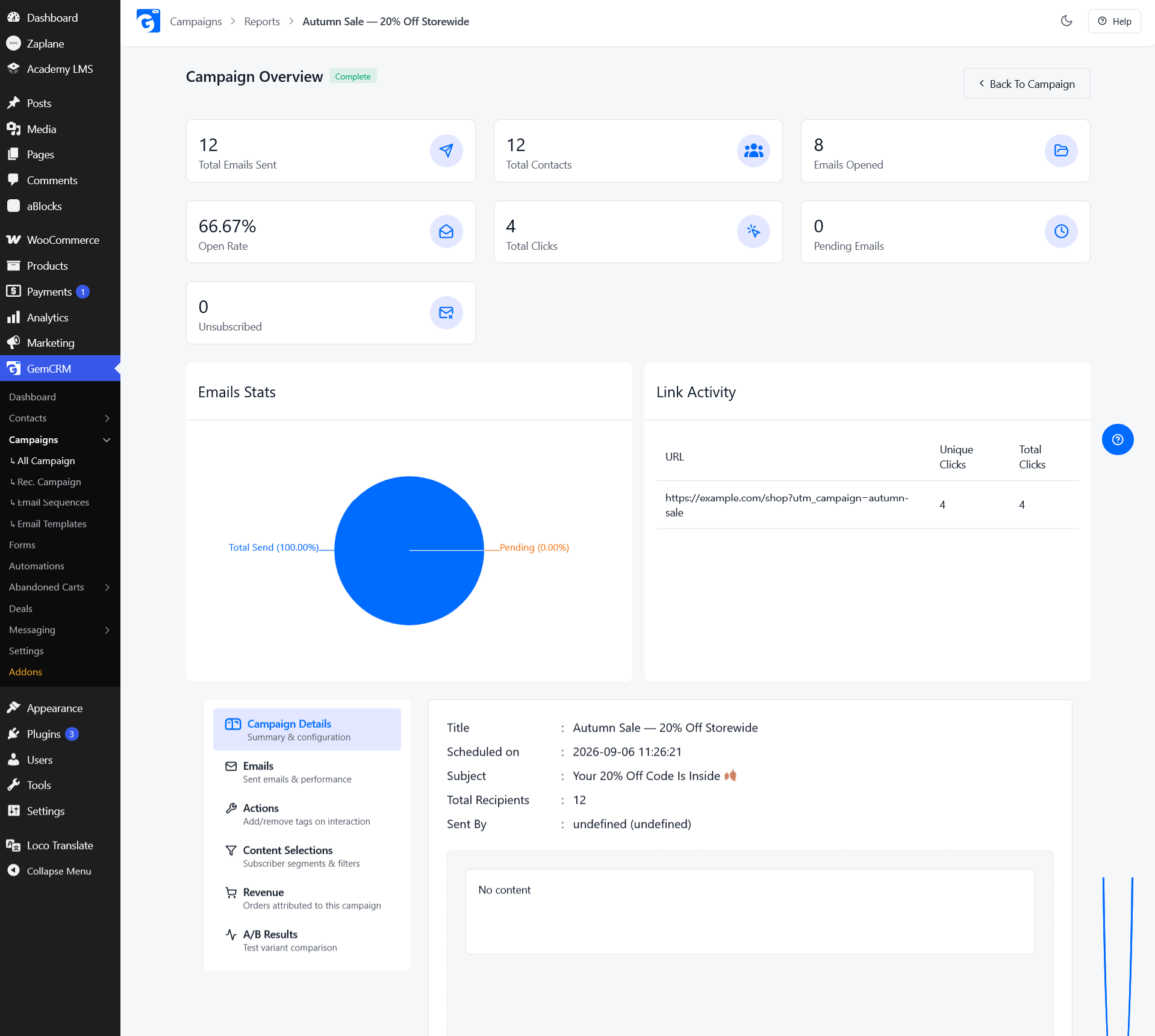Image resolution: width=1155 pixels, height=1036 pixels.
Task: Click the Emails Opened folder icon
Action: 1061,150
